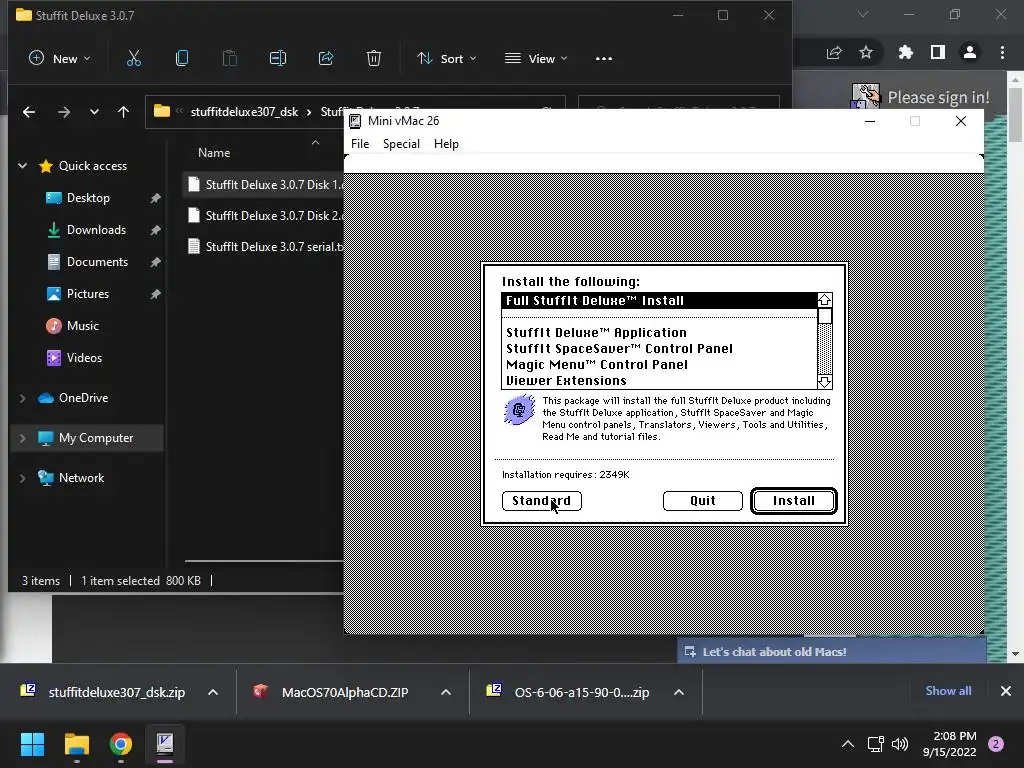Toggle the Chrome side panel icon
Viewport: 1024px width, 768px height.
tap(938, 52)
